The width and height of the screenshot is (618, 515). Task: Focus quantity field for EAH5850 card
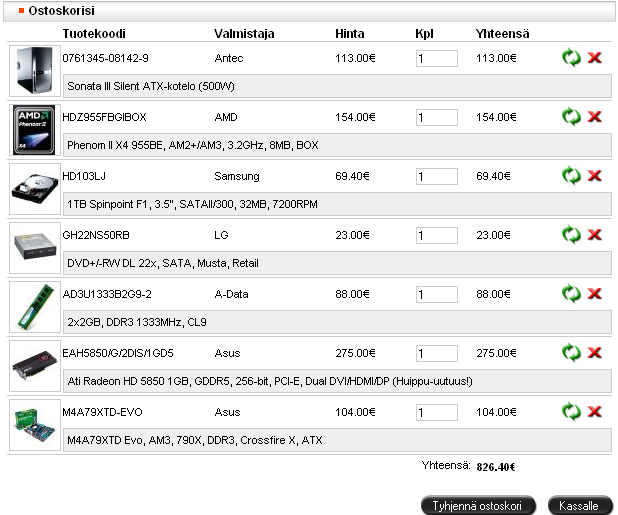(x=437, y=353)
